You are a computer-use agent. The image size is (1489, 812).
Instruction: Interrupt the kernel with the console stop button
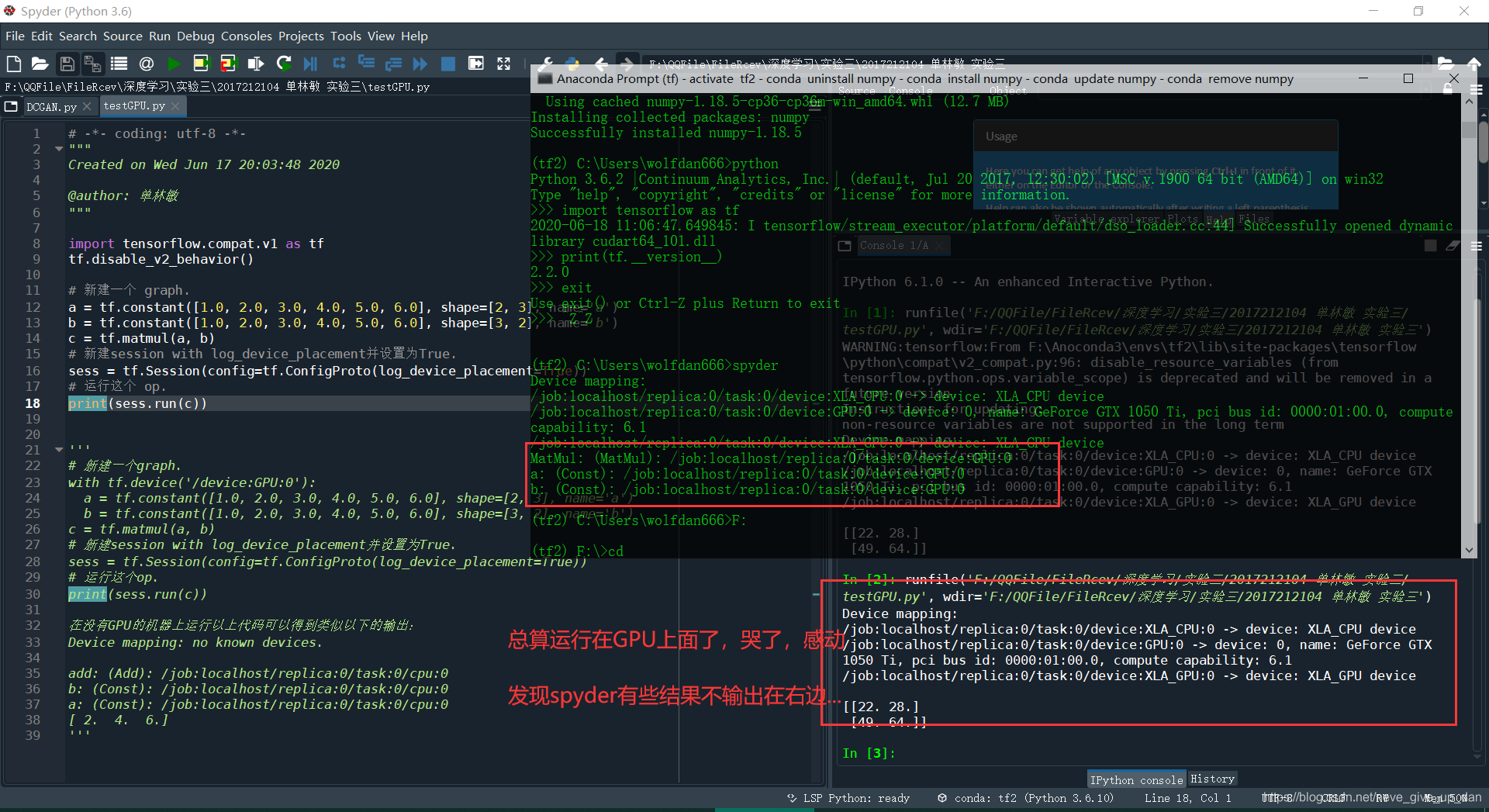pyautogui.click(x=1431, y=246)
